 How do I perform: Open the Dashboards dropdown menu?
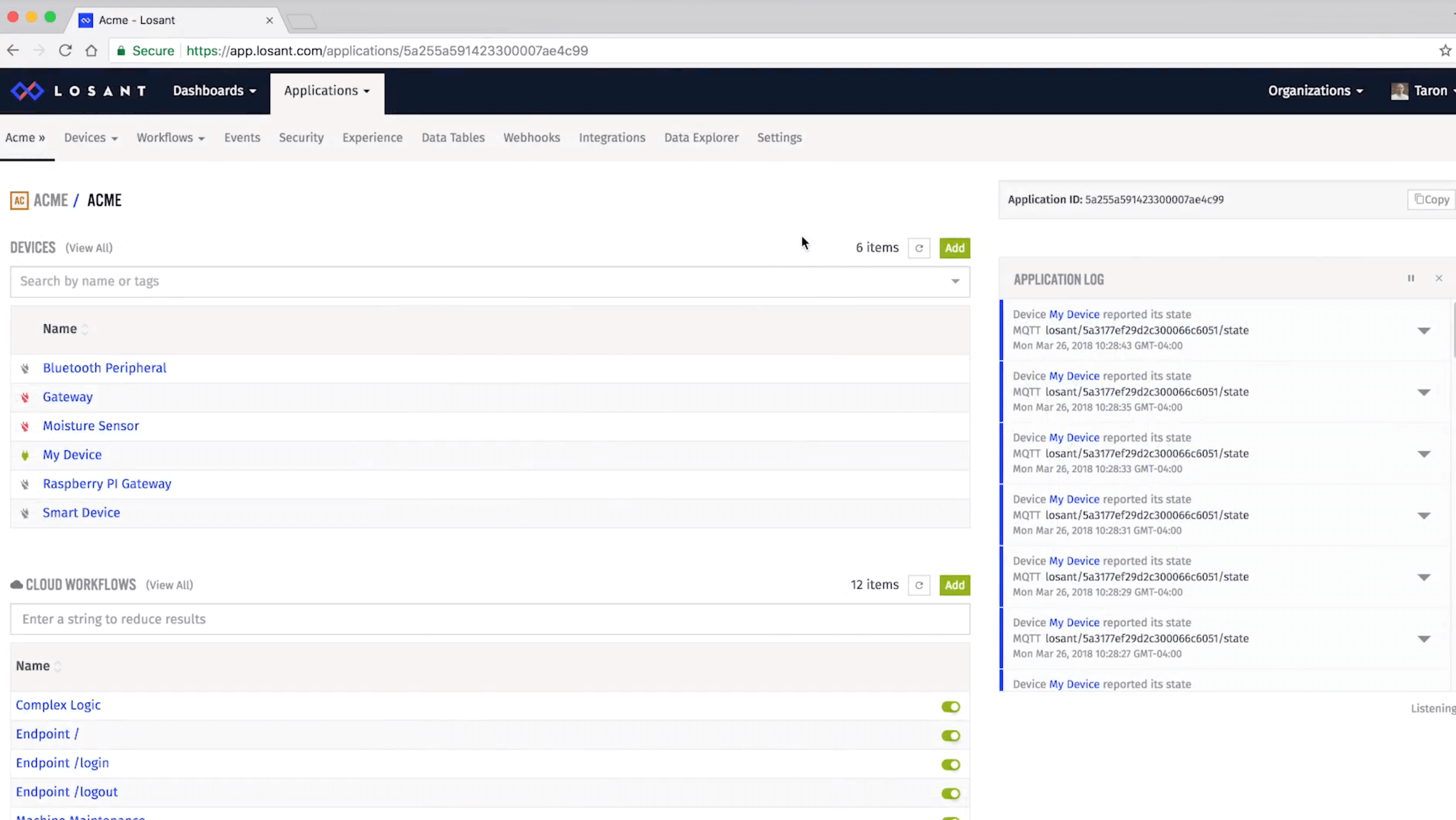(214, 91)
